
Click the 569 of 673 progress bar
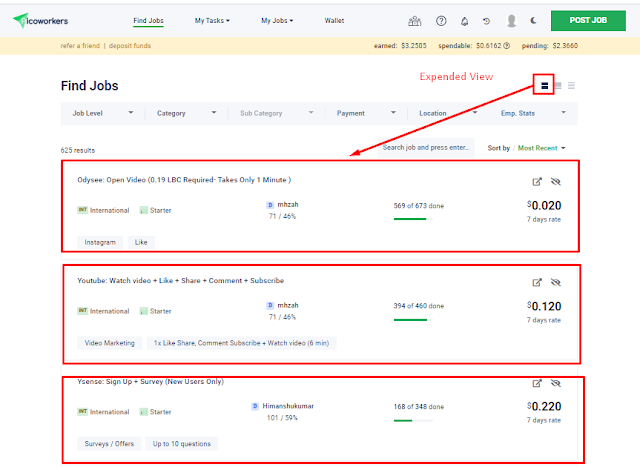(x=413, y=219)
